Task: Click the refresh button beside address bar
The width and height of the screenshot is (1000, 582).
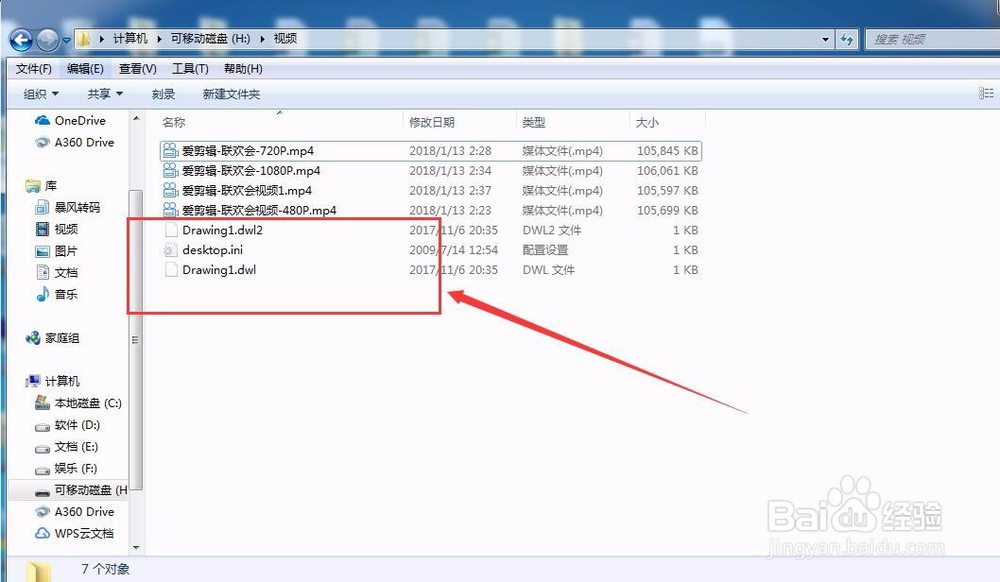Action: [847, 40]
